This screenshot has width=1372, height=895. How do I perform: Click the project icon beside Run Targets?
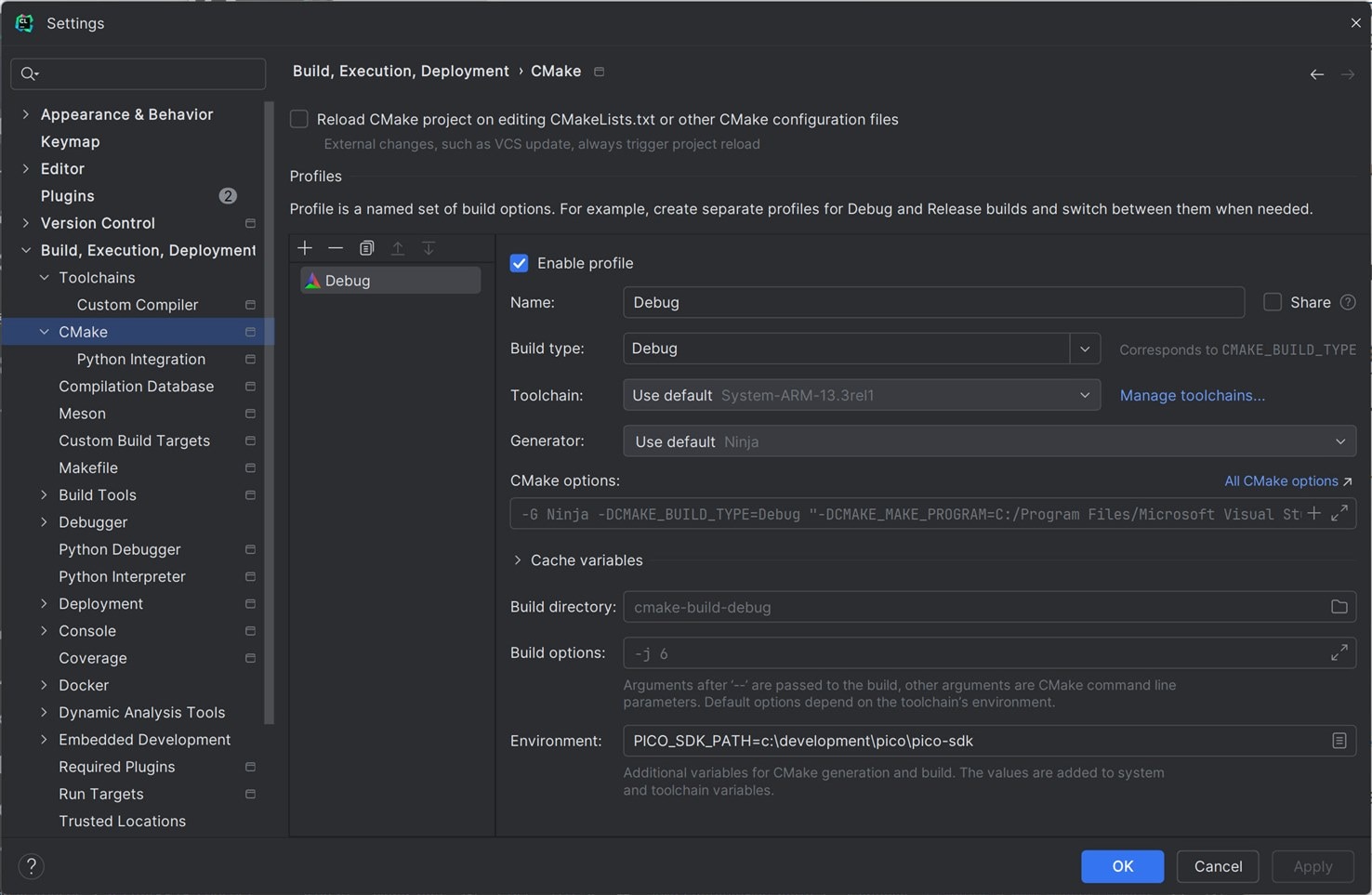pos(250,794)
